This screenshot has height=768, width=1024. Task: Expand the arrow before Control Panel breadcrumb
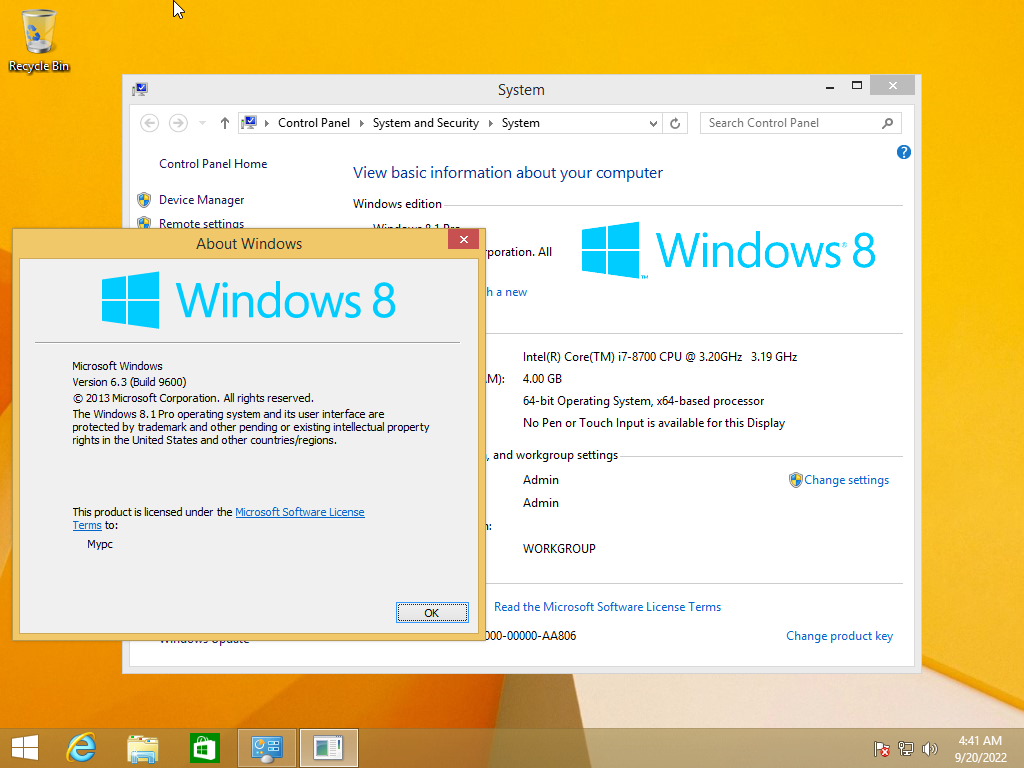pos(266,123)
